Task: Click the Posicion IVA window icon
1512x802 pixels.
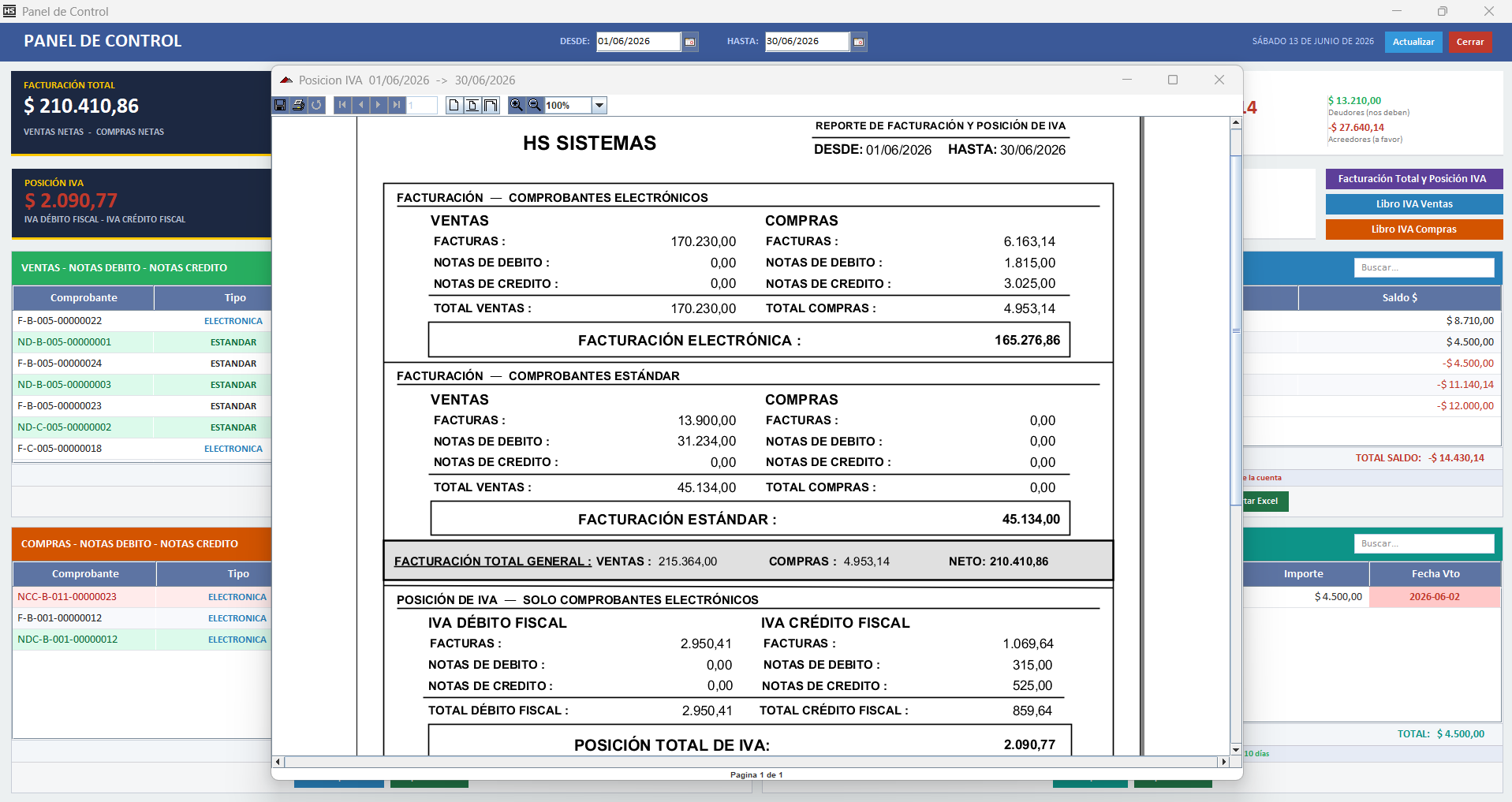Action: (286, 80)
